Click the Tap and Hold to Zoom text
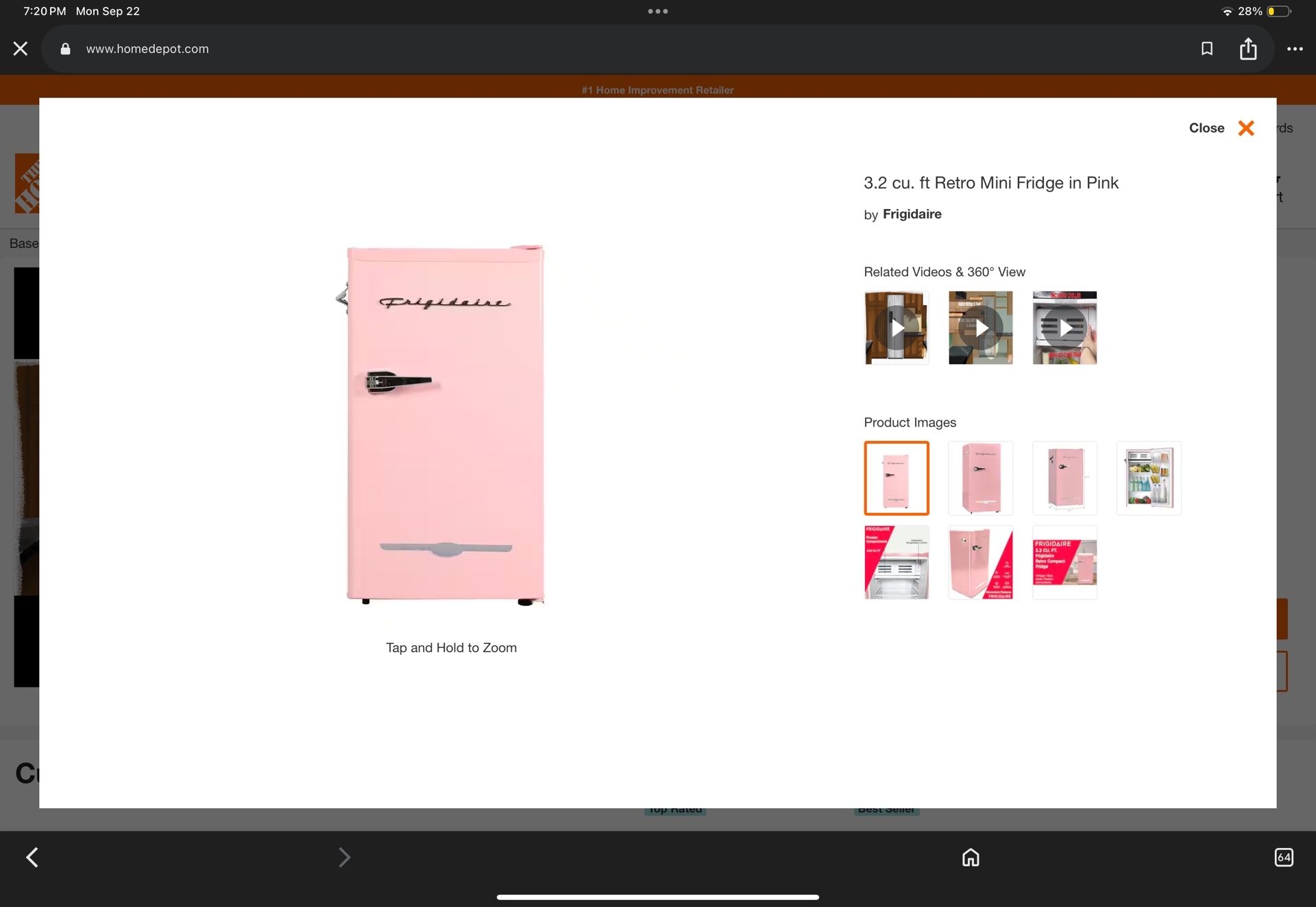The image size is (1316, 907). pos(451,648)
